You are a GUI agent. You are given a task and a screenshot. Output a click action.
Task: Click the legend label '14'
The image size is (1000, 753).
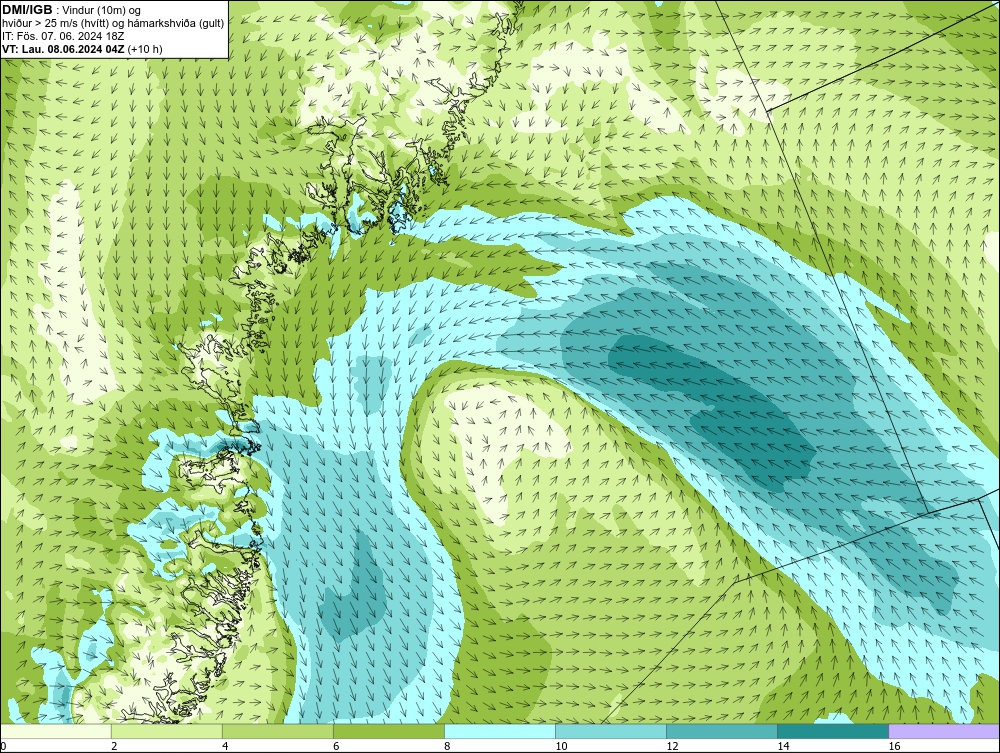pyautogui.click(x=783, y=747)
